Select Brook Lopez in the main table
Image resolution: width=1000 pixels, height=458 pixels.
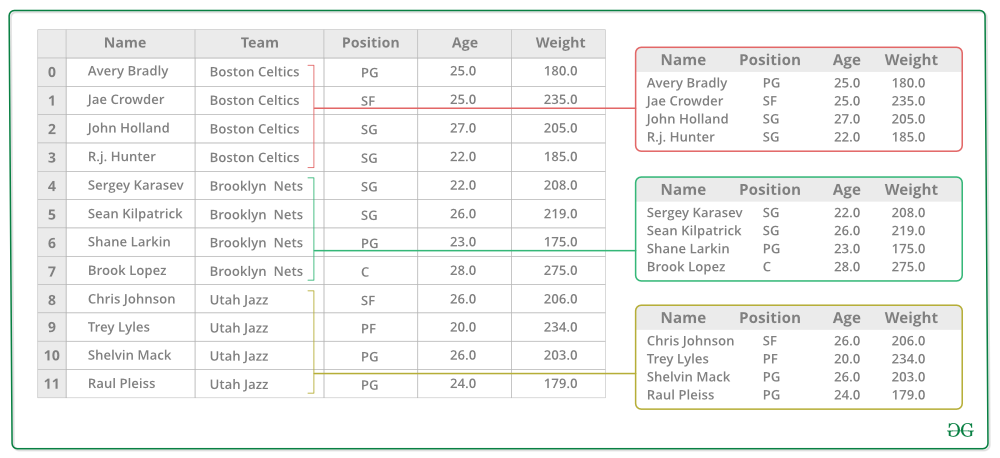click(127, 270)
